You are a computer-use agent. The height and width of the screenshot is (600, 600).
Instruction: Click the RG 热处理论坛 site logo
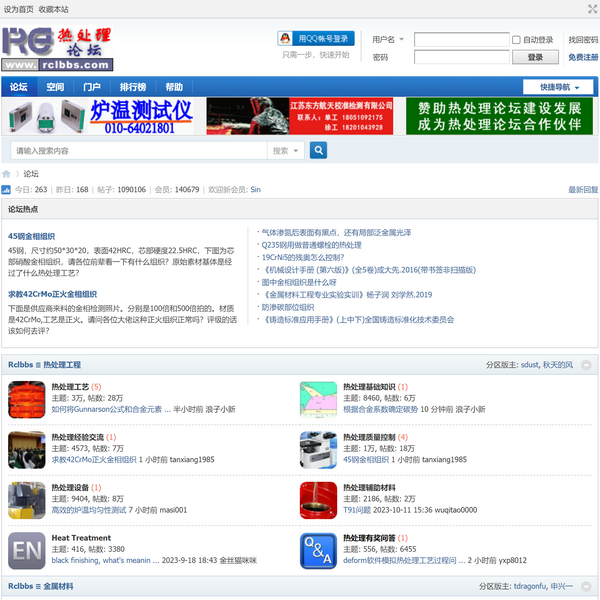56,44
